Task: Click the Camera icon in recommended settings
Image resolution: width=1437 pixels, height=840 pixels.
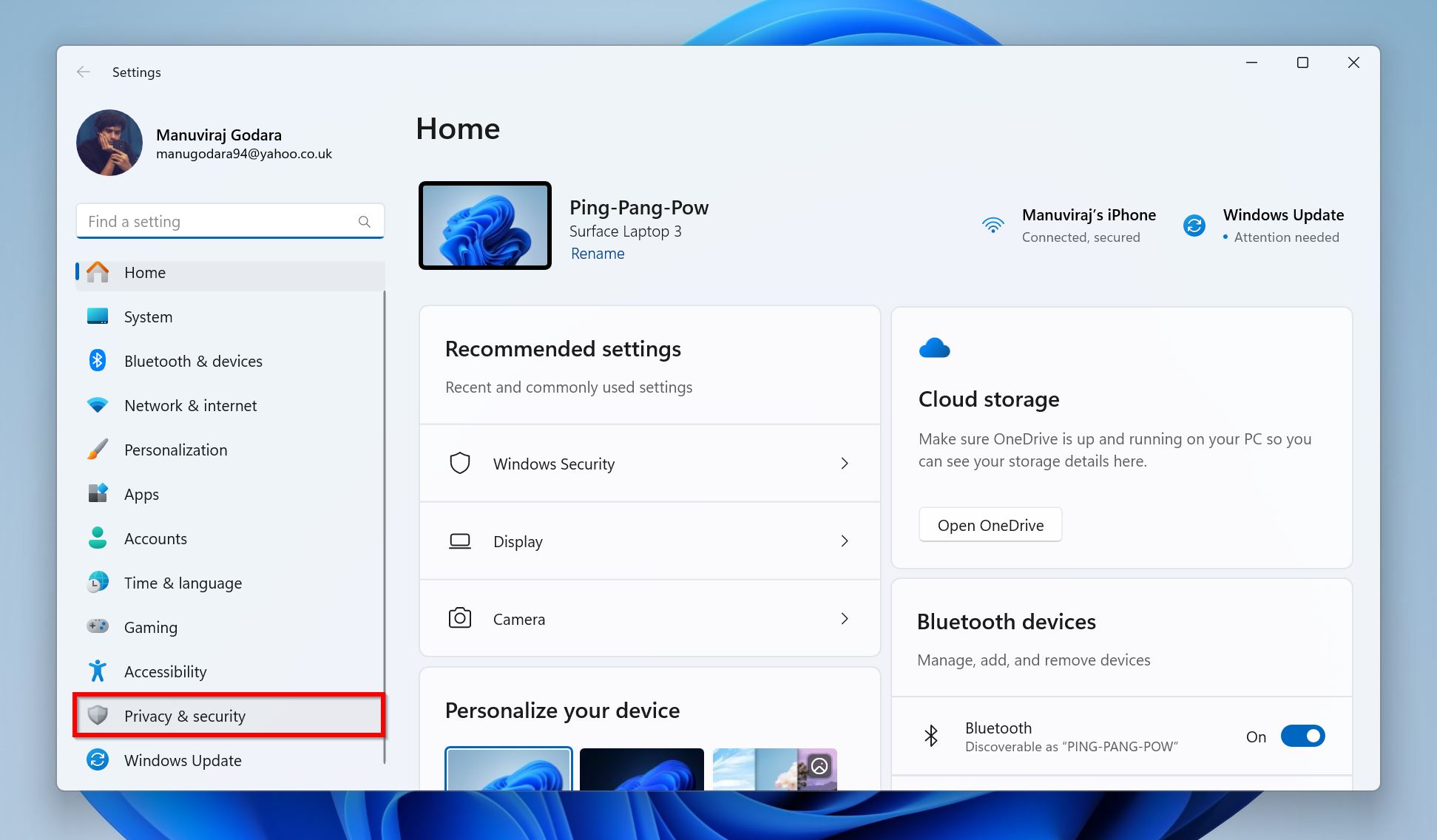Action: point(460,618)
